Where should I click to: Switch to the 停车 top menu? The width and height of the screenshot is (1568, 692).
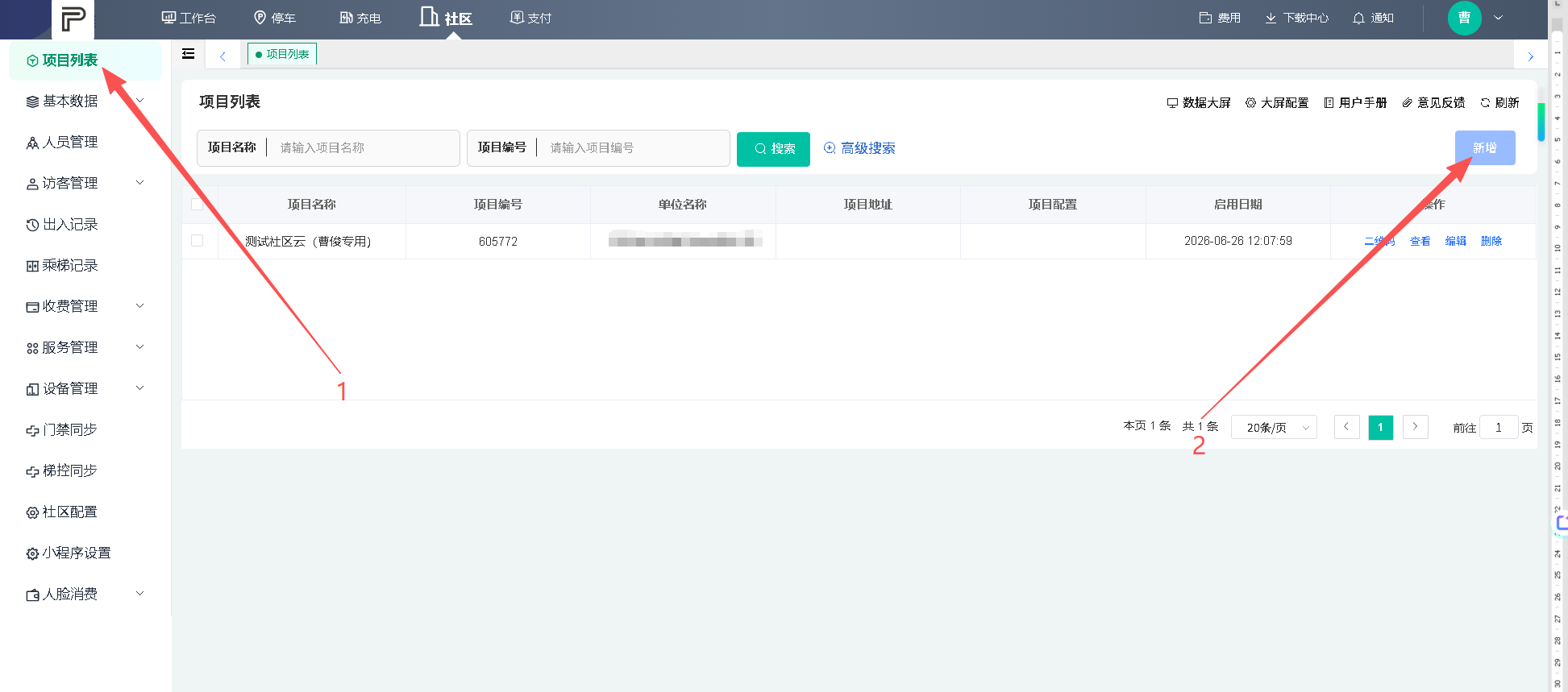(x=275, y=18)
